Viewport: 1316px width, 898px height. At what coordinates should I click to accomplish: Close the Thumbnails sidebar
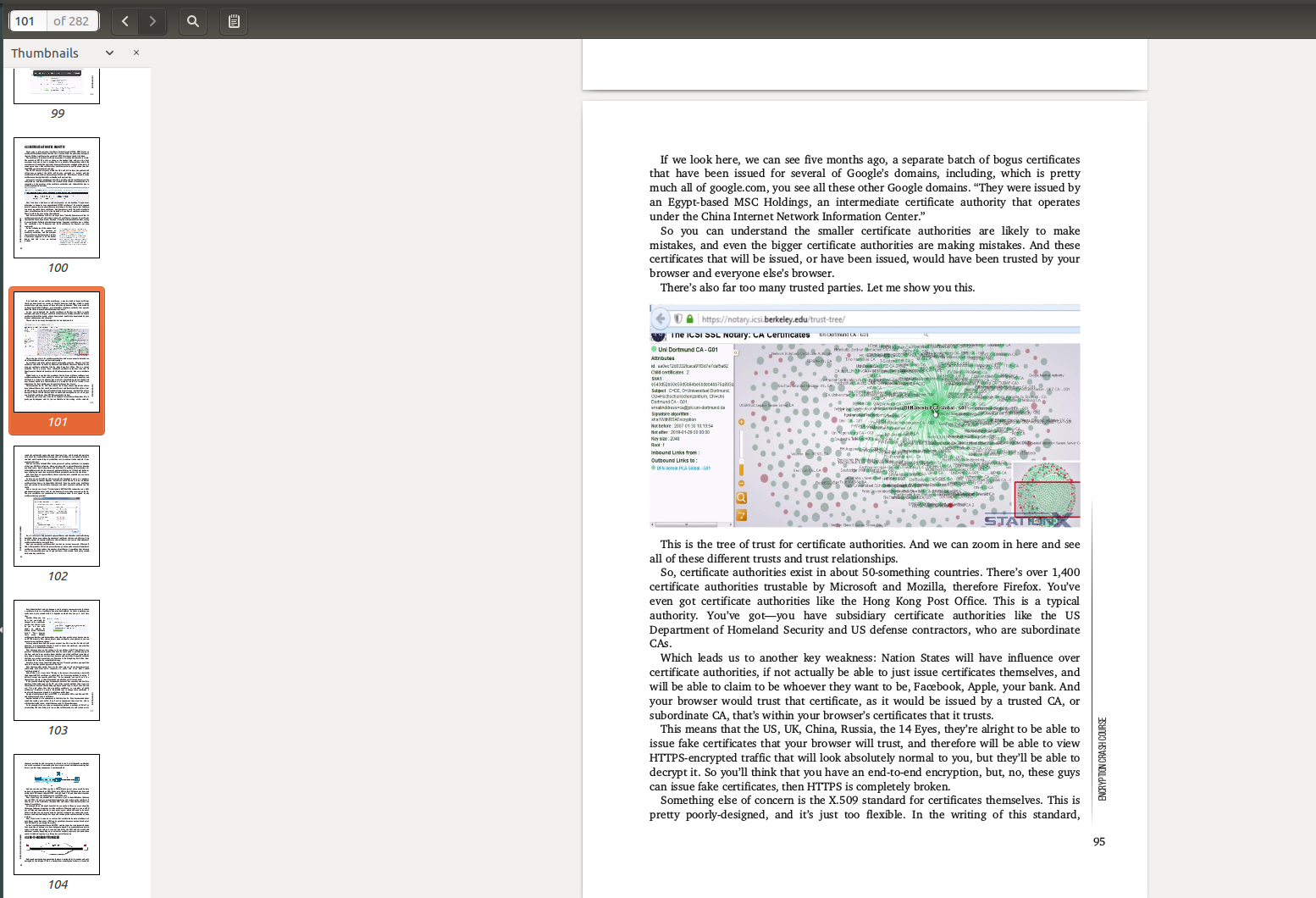pyautogui.click(x=136, y=53)
